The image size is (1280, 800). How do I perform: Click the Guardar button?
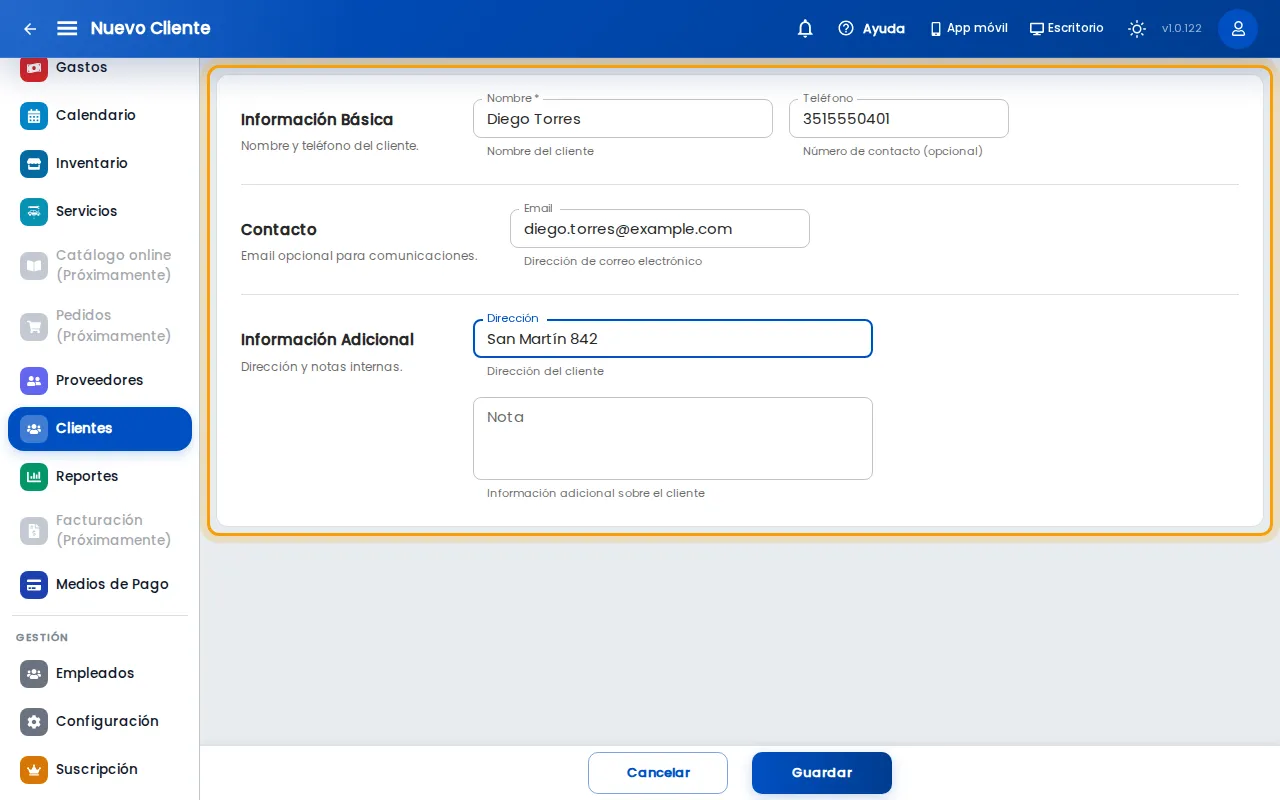(x=822, y=773)
